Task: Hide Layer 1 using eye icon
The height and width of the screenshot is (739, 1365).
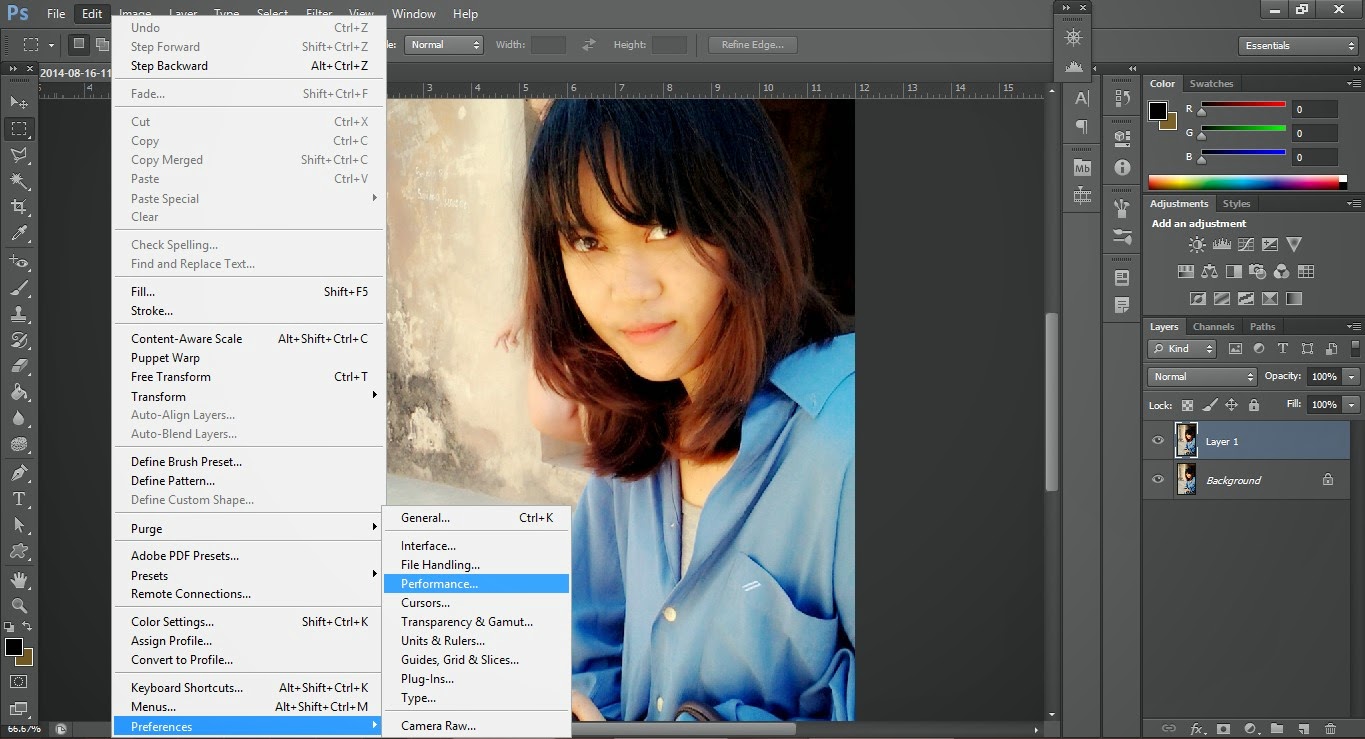Action: click(x=1158, y=441)
